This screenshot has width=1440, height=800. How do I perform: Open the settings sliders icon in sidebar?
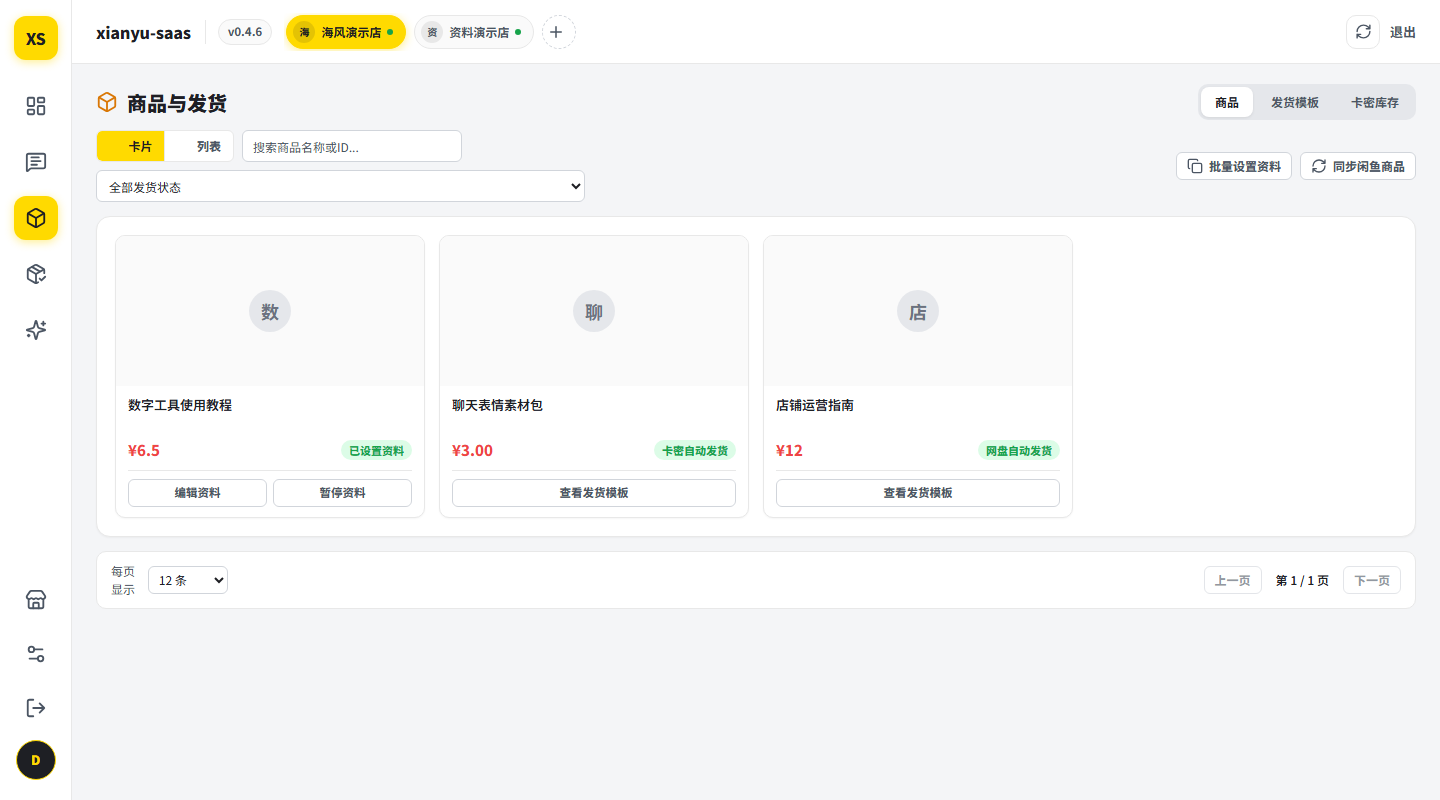pos(36,654)
